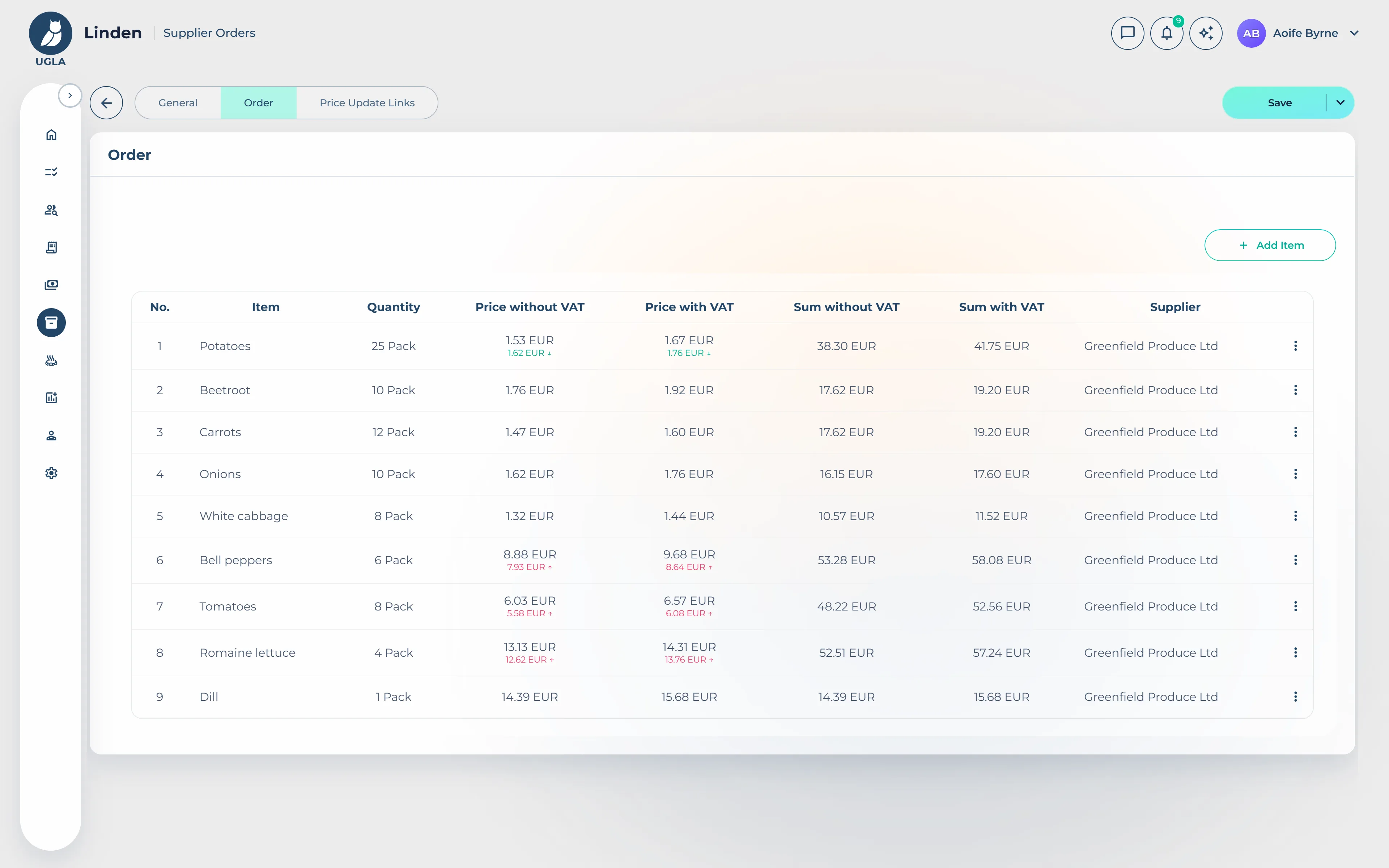Open the payments cash sidebar icon
This screenshot has height=868, width=1389.
51,285
